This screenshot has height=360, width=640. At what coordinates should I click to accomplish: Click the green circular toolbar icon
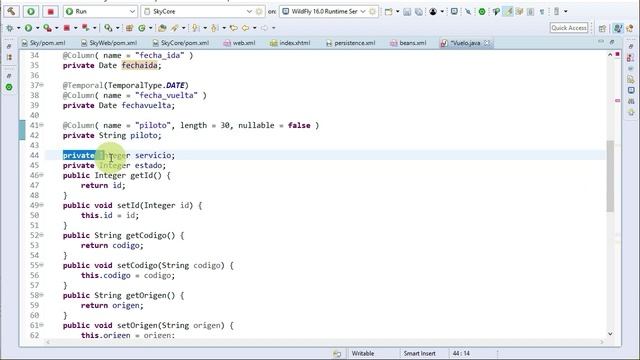coord(482,12)
